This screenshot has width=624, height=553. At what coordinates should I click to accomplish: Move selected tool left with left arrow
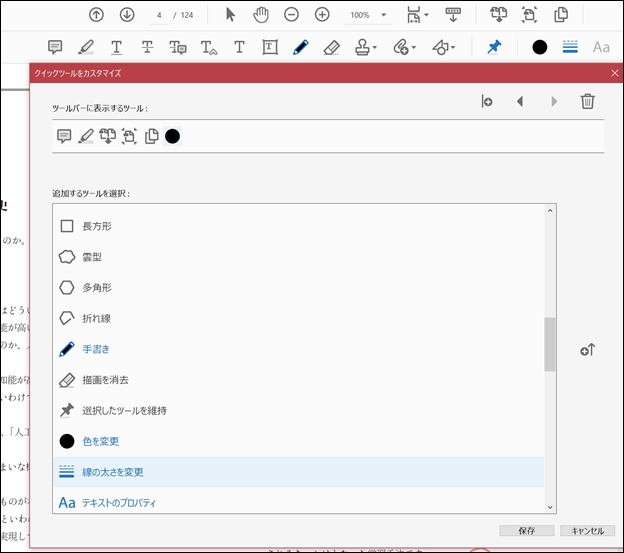point(520,101)
